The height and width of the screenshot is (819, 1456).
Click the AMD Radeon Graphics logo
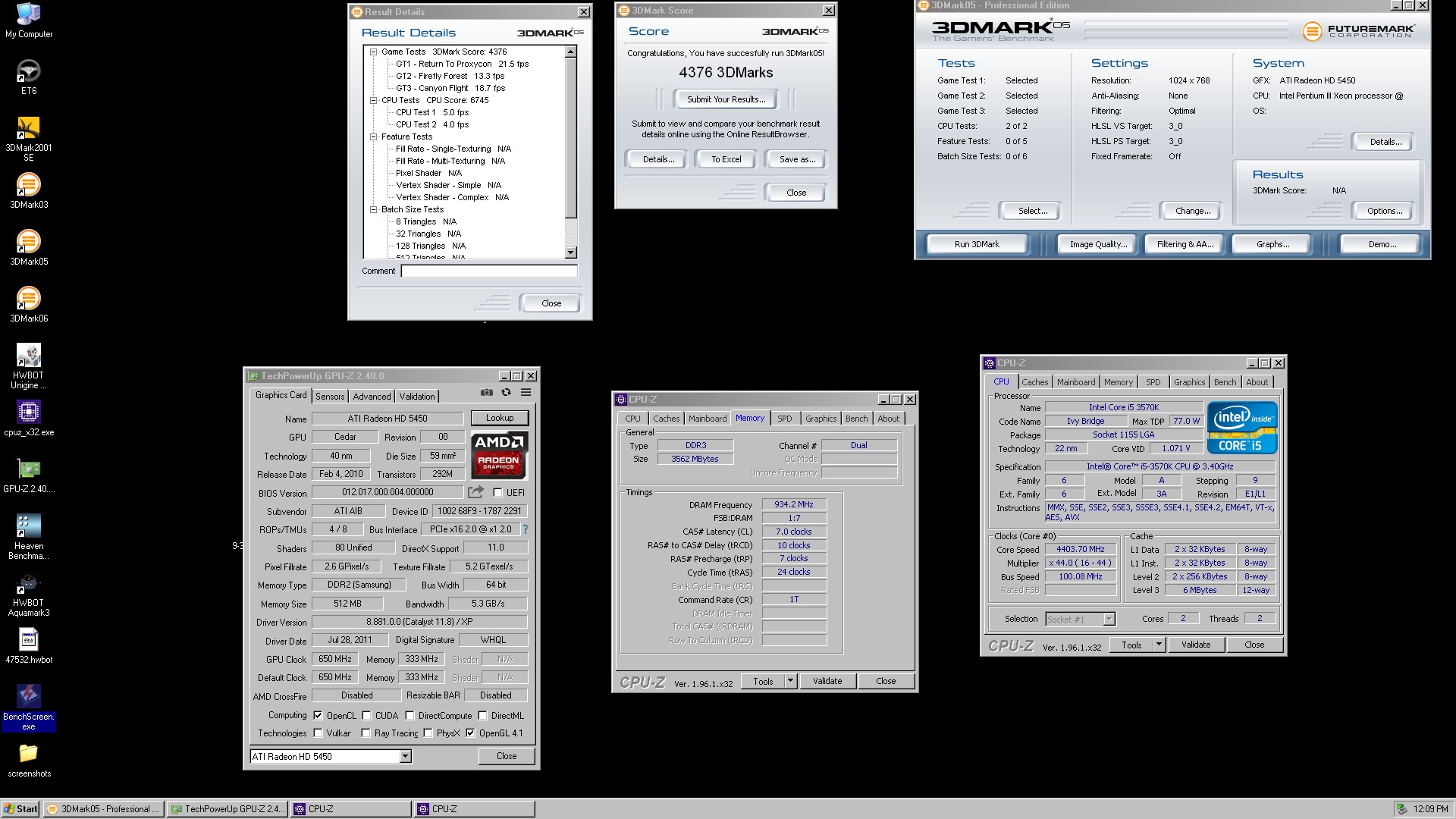(499, 455)
